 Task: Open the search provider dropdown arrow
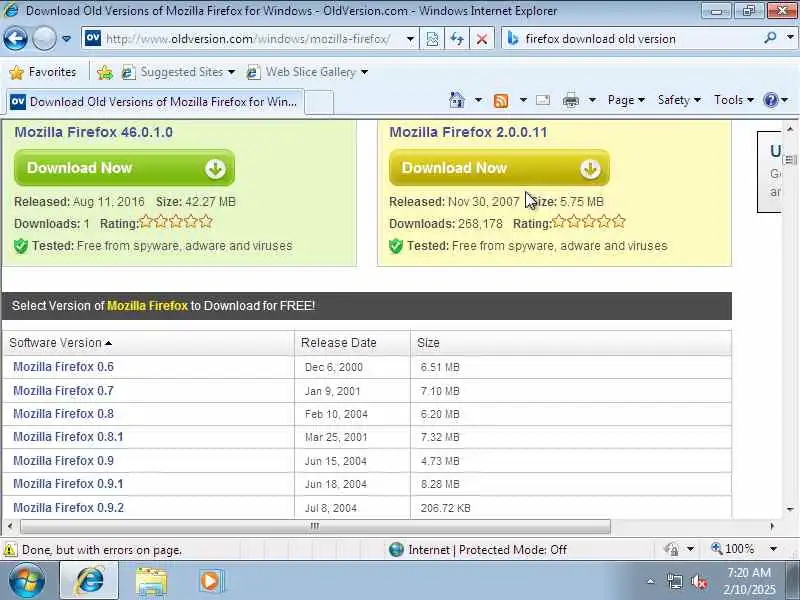[790, 37]
